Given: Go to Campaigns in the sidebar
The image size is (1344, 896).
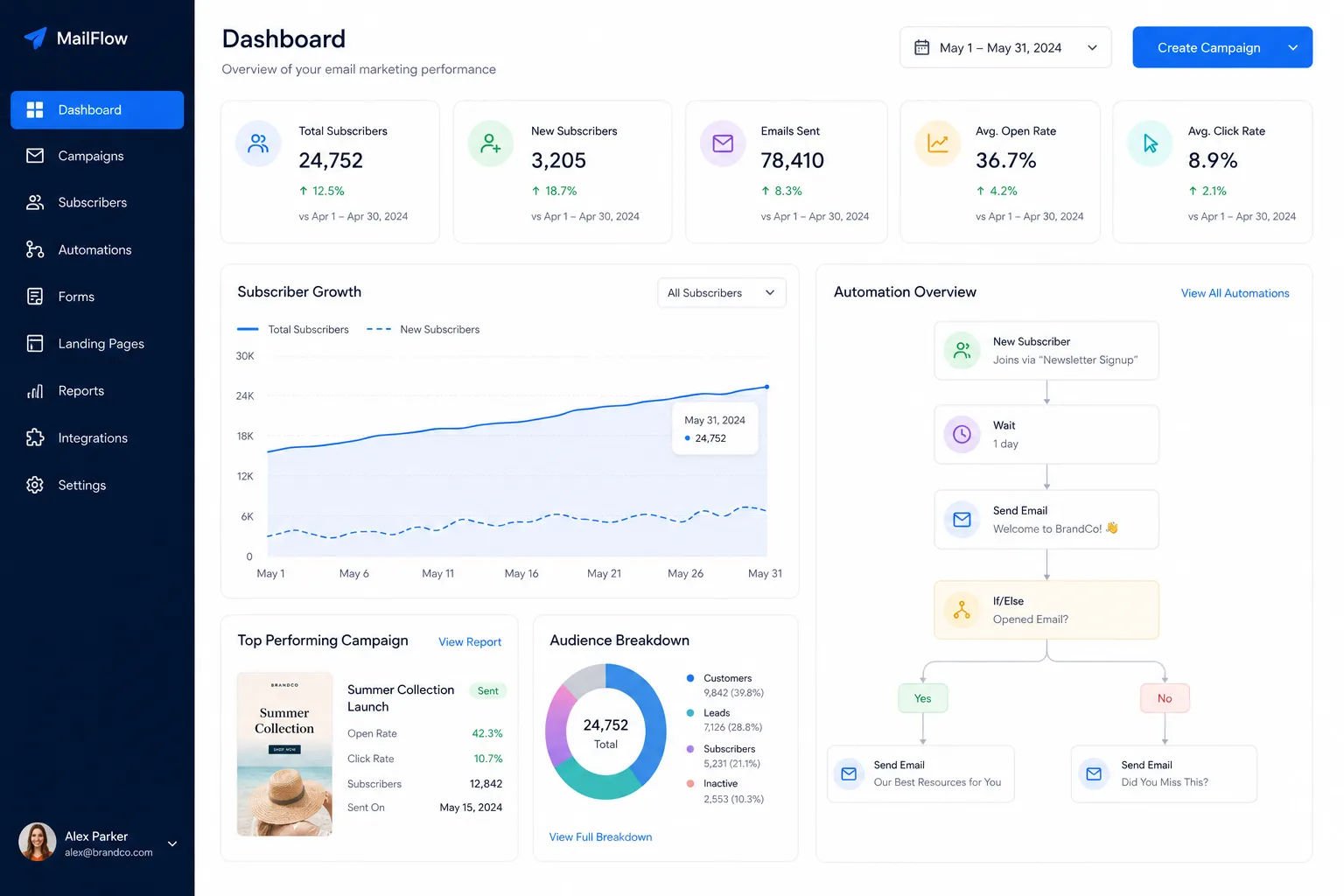Looking at the screenshot, I should tap(97, 156).
